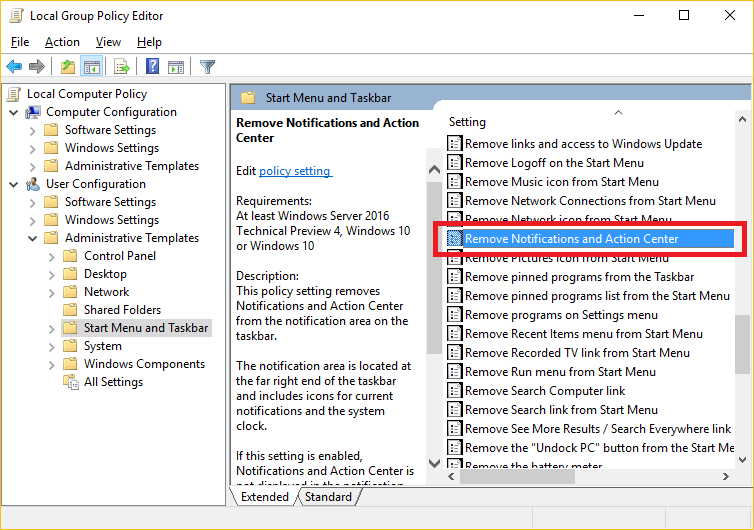Viewport: 754px width, 530px height.
Task: Select Remove links and access to Windows Update
Action: 583,143
